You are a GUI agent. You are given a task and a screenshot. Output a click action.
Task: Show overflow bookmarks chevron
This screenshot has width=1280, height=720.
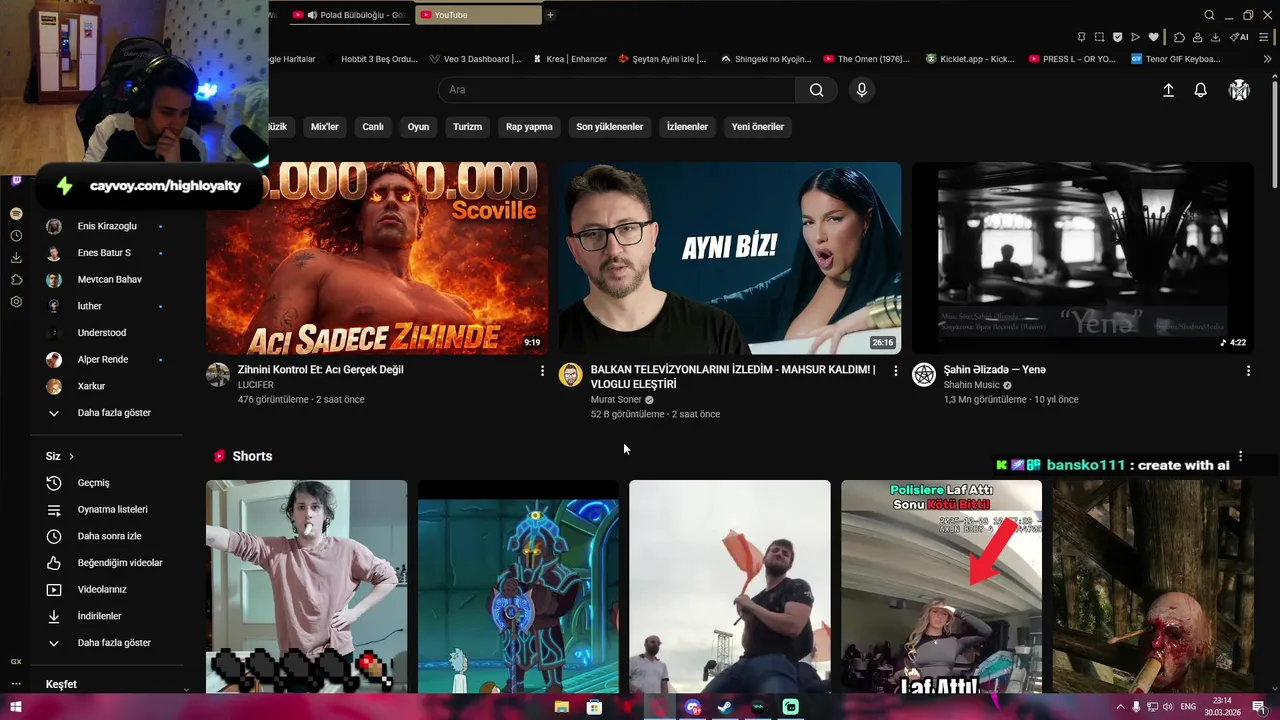pyautogui.click(x=1267, y=59)
